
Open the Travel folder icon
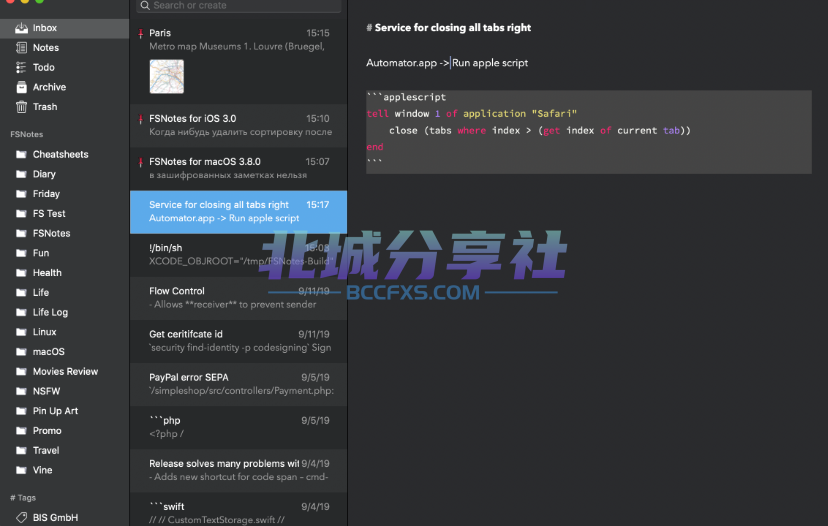pos(21,450)
